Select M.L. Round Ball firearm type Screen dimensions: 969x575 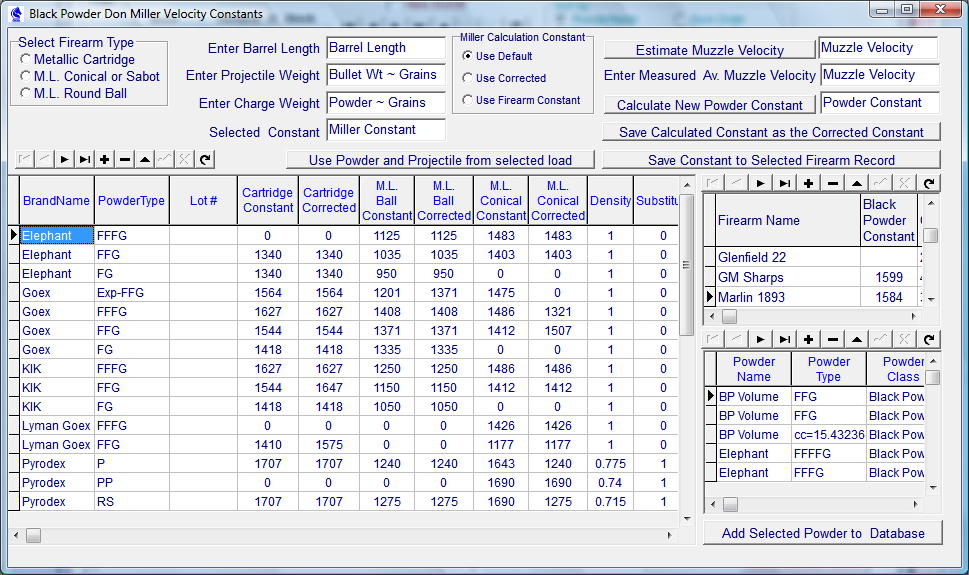coord(25,94)
